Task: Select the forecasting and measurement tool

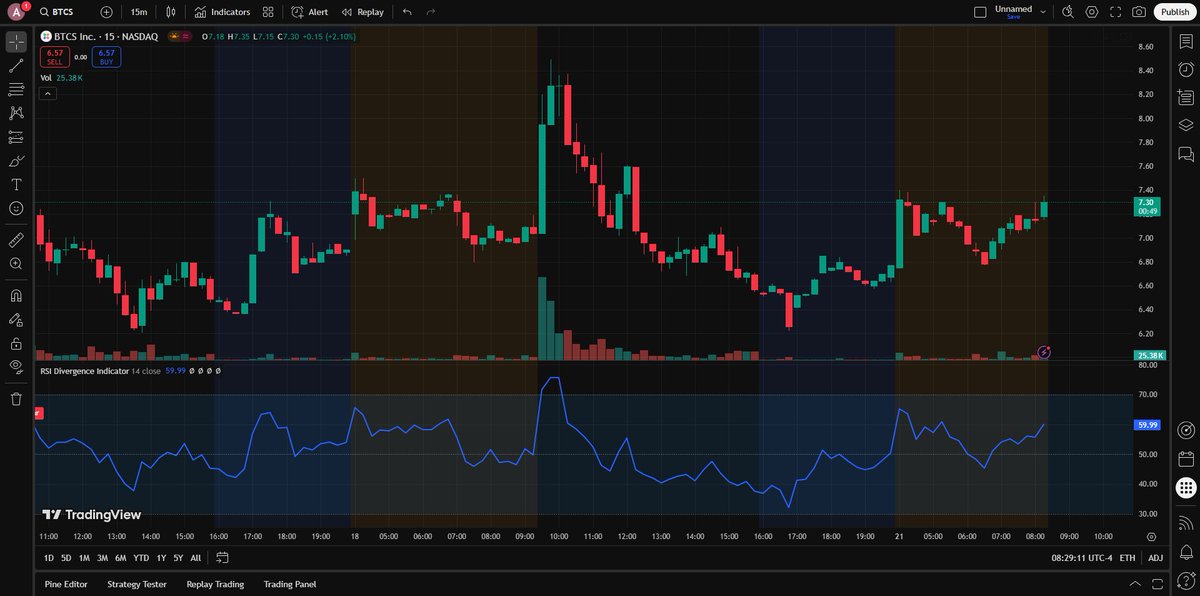Action: [16, 137]
